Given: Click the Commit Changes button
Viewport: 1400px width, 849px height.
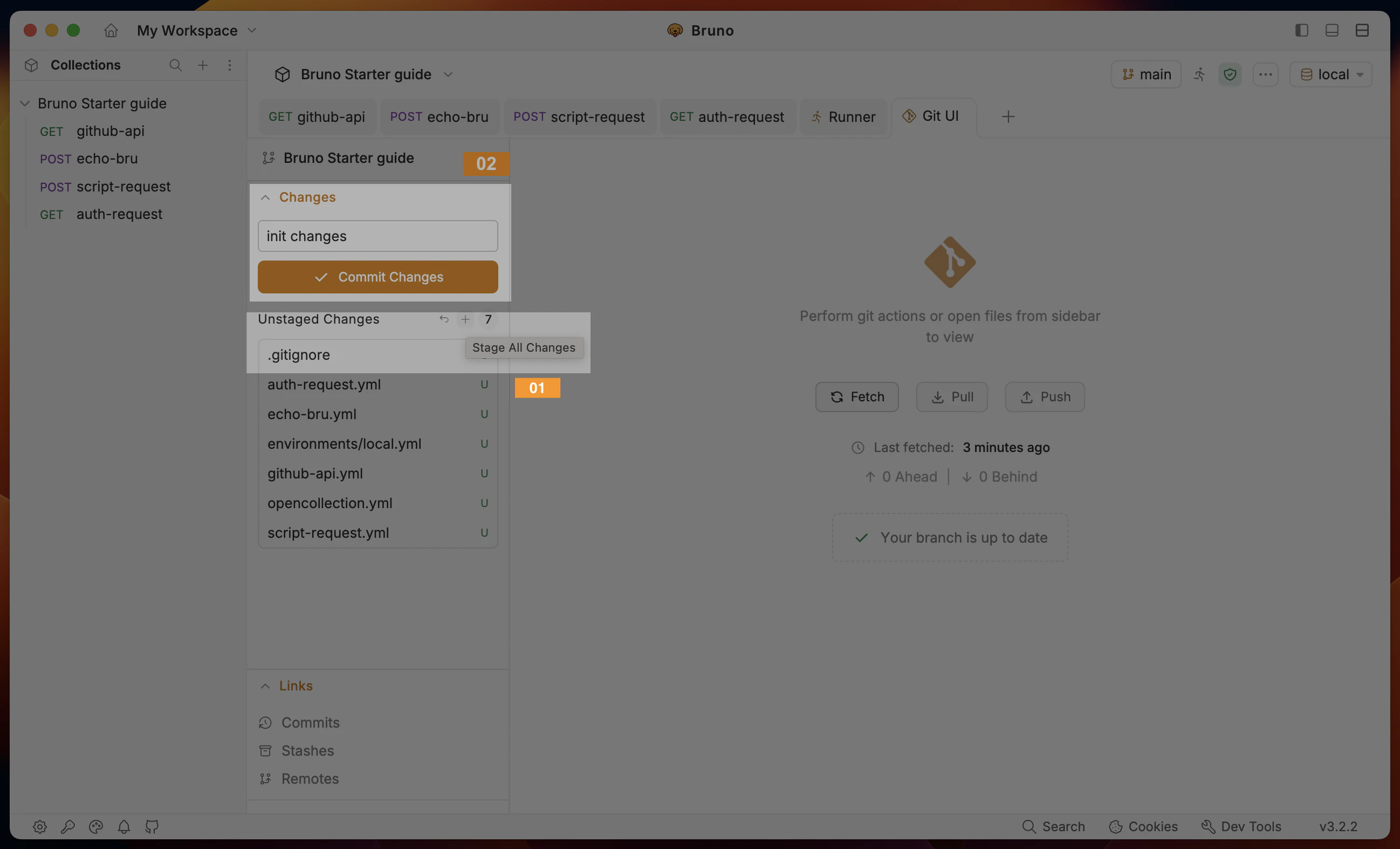Looking at the screenshot, I should click(x=378, y=277).
